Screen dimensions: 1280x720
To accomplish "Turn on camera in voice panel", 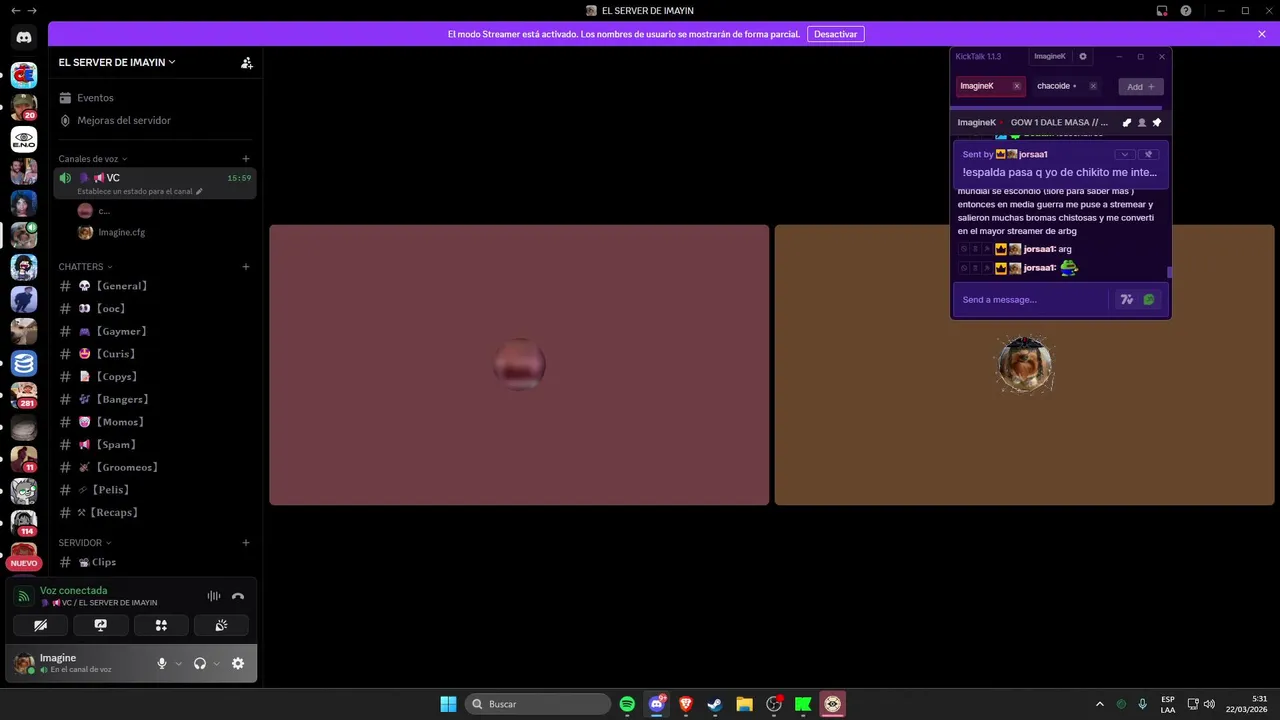I will (x=41, y=625).
